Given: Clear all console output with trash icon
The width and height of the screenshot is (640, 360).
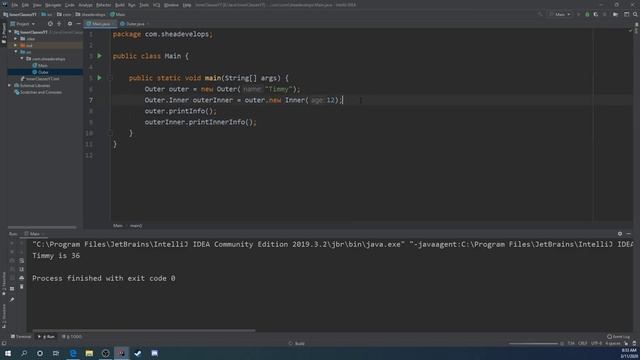Looking at the screenshot, I should point(22,287).
